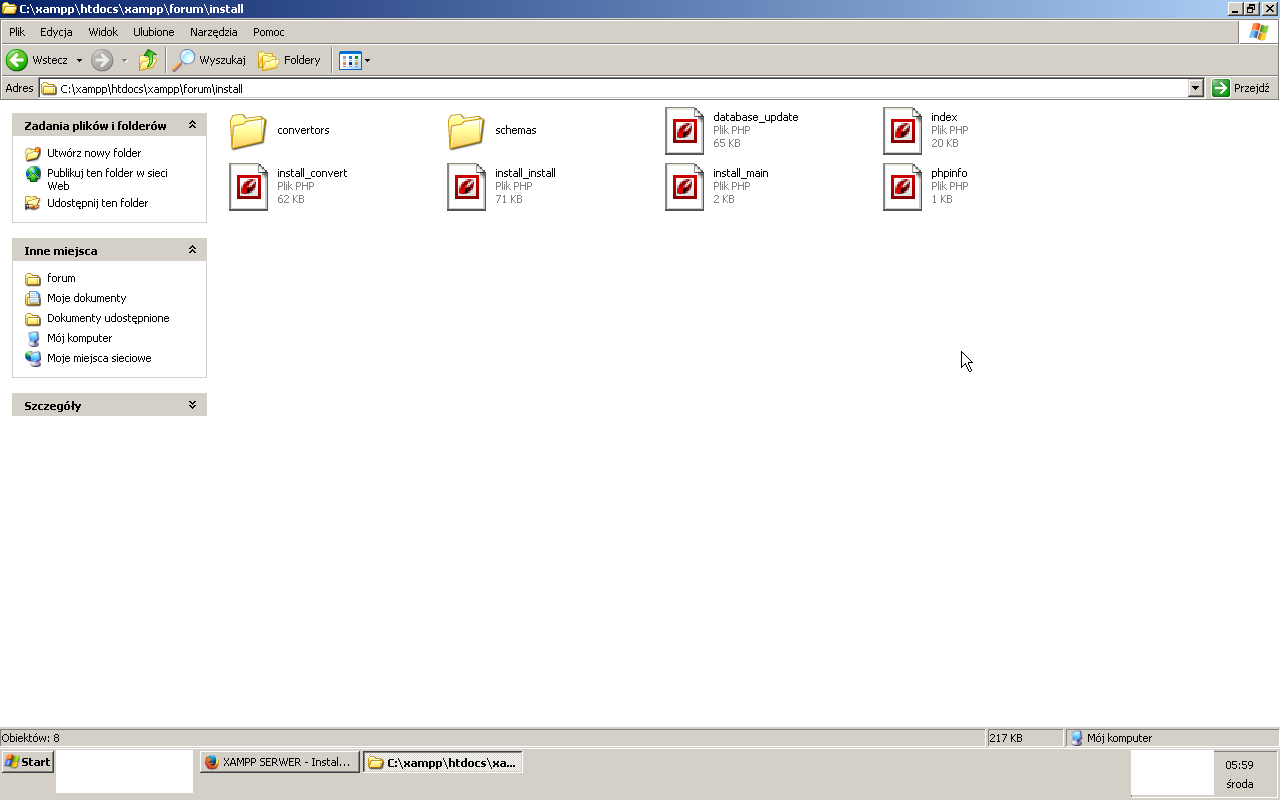This screenshot has height=800, width=1280.
Task: Open the Ulubione menu
Action: [154, 32]
